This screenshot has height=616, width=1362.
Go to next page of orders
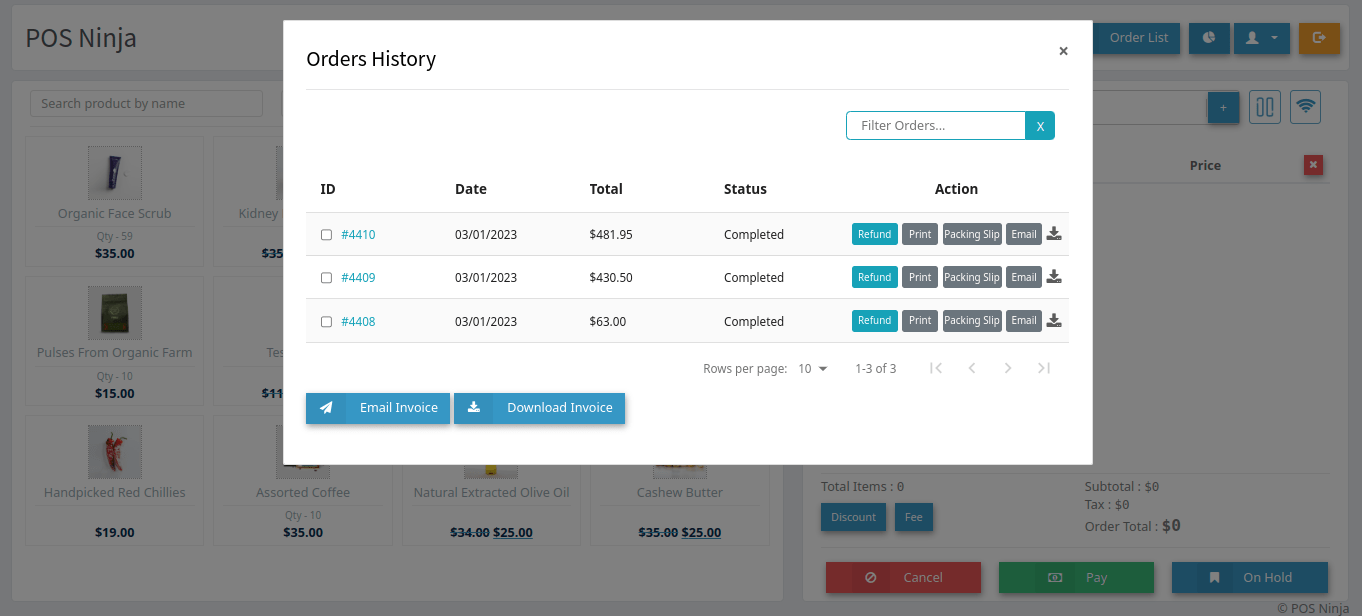click(1008, 369)
